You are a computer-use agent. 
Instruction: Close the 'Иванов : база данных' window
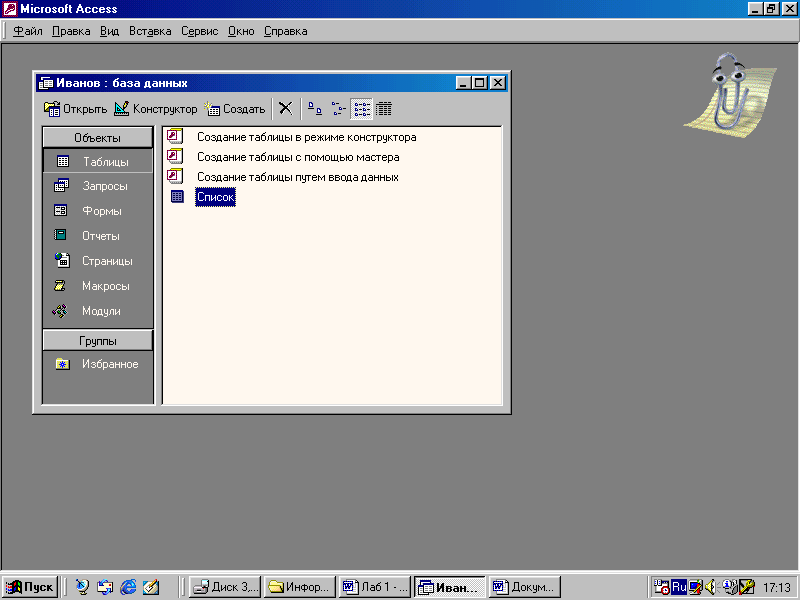pyautogui.click(x=498, y=83)
